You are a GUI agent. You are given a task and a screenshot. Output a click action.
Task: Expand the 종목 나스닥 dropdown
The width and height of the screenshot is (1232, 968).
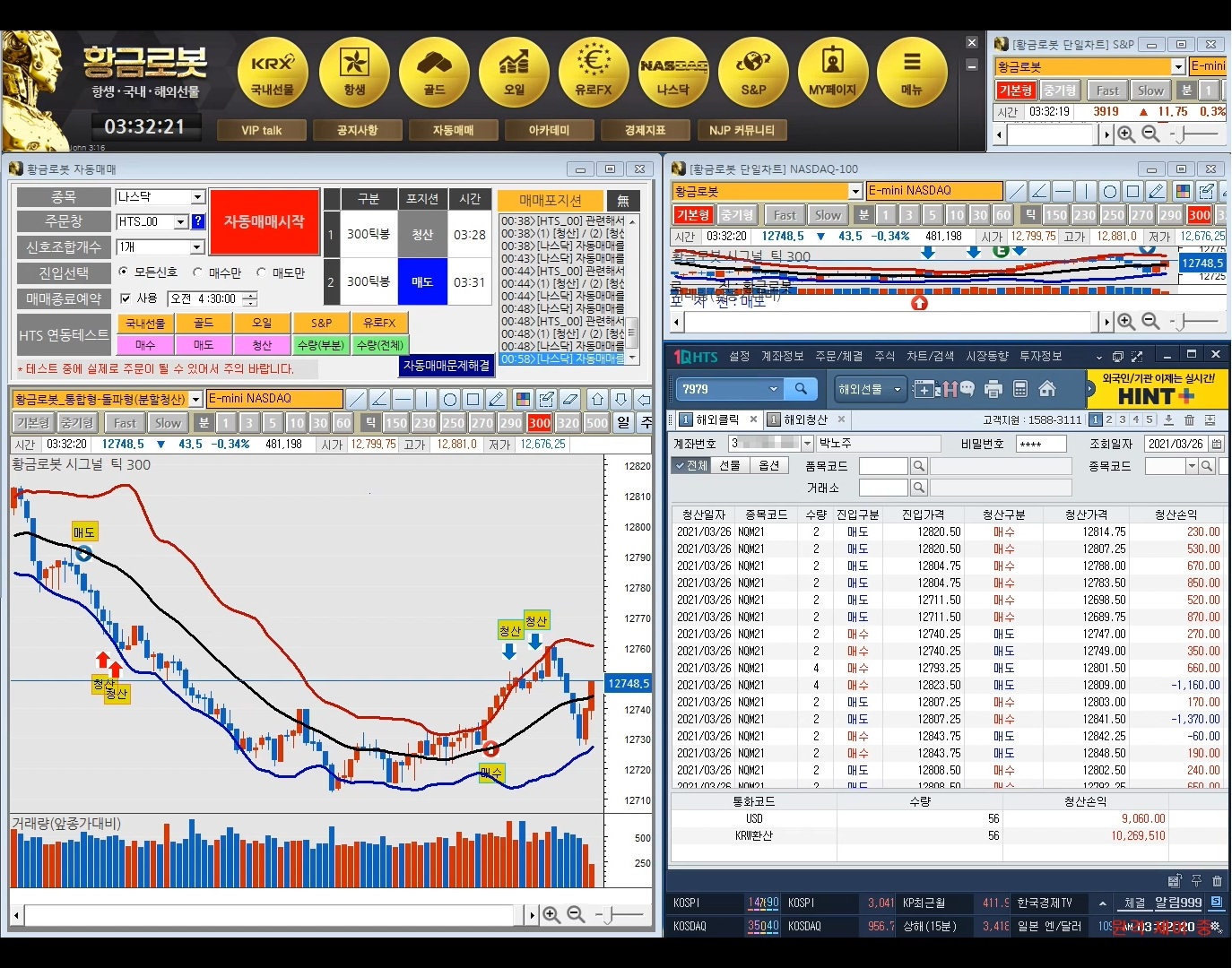pyautogui.click(x=198, y=197)
